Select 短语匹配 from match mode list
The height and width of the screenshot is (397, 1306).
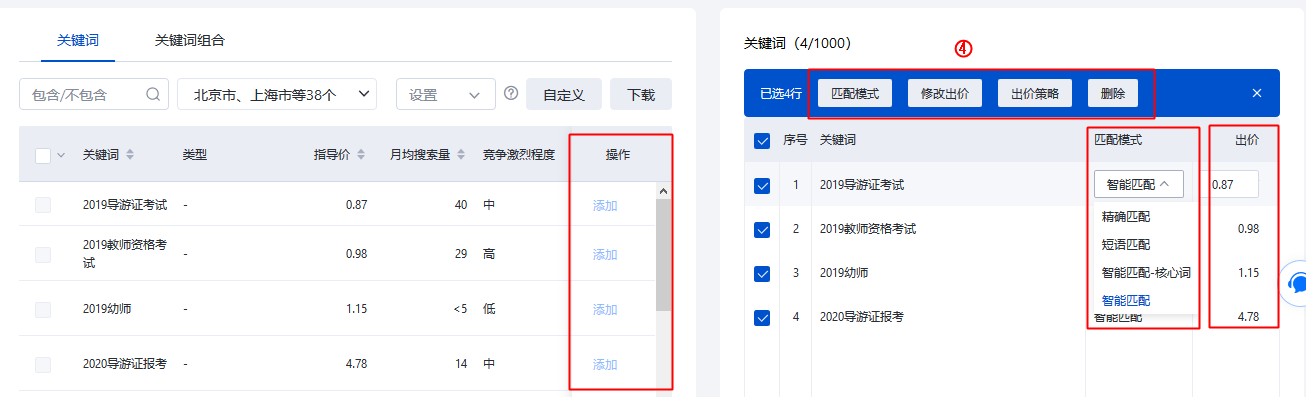(1126, 244)
